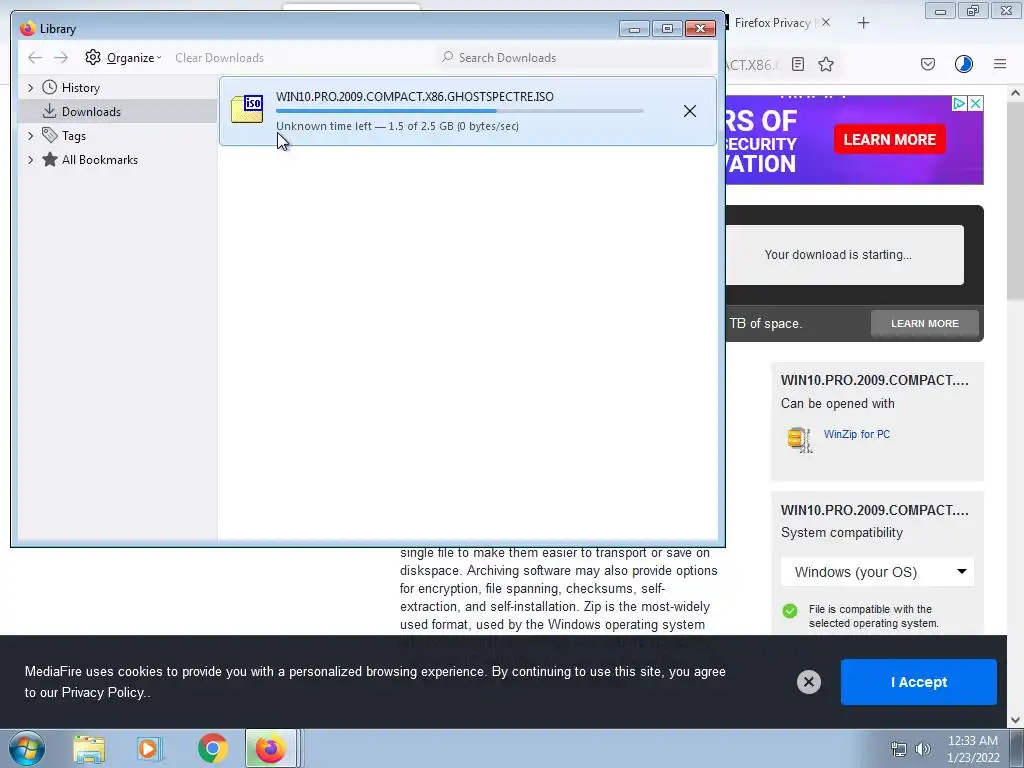
Task: Open the Firefox account icon
Action: click(964, 64)
